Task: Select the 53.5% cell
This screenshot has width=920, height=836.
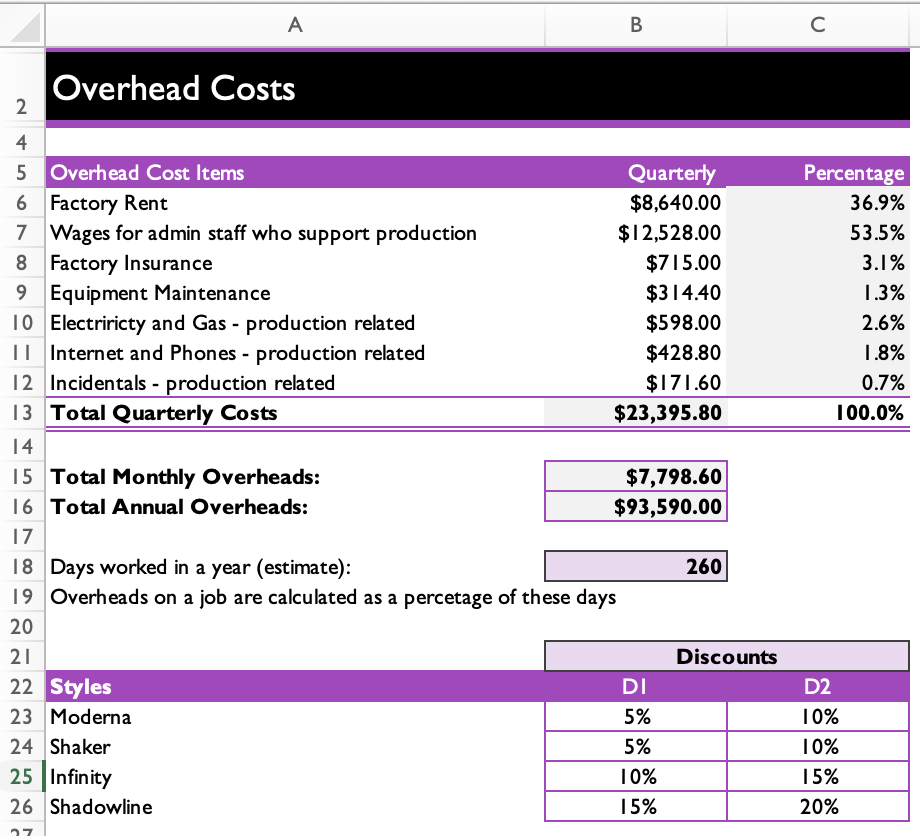Action: (818, 233)
